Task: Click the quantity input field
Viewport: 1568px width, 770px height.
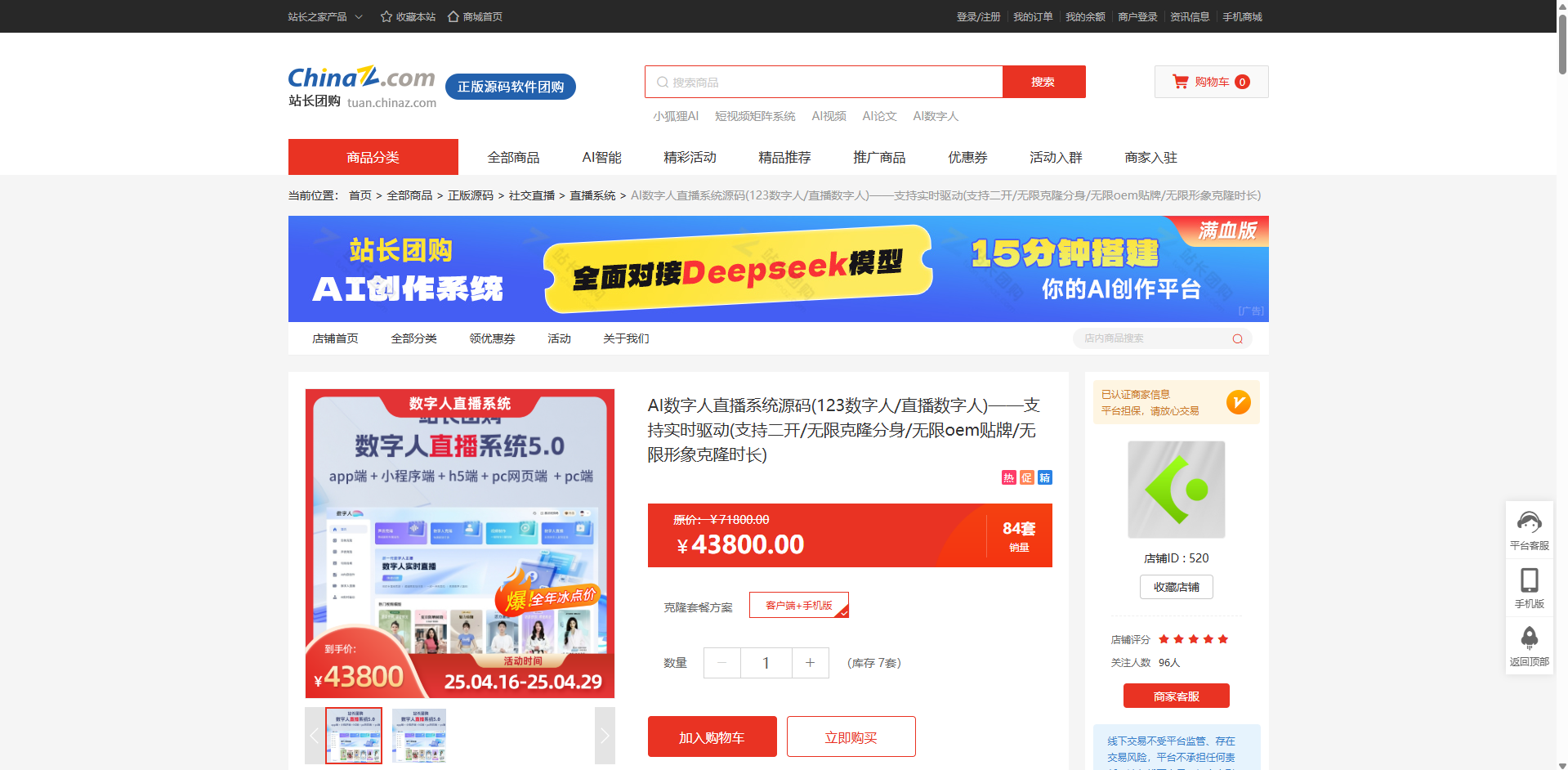Action: click(x=766, y=663)
